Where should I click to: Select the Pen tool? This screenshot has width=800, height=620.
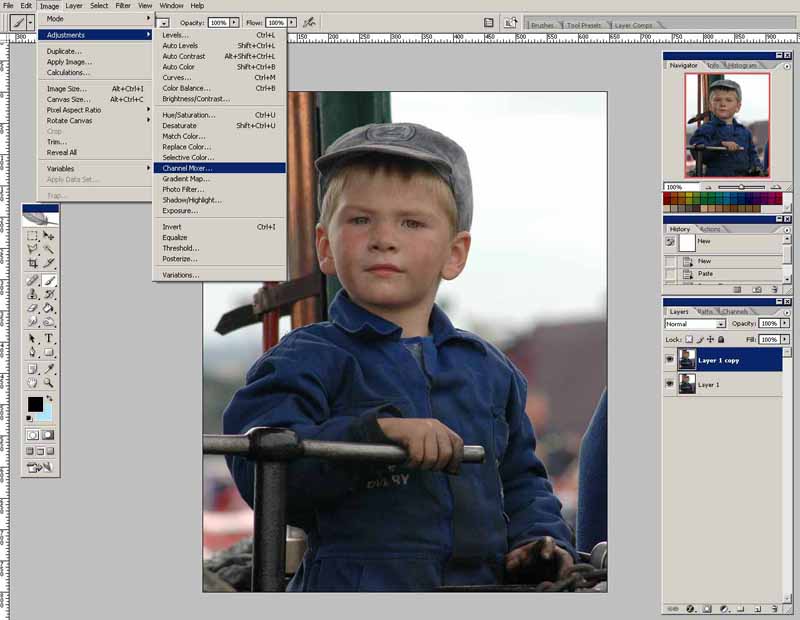[33, 352]
